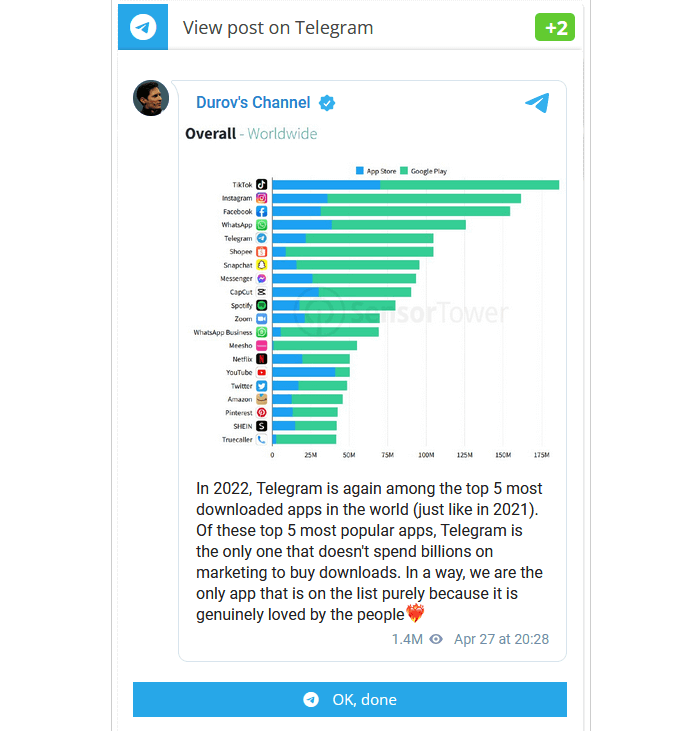Click the App Store blue legend swatch
The width and height of the screenshot is (700, 731).
[x=360, y=171]
